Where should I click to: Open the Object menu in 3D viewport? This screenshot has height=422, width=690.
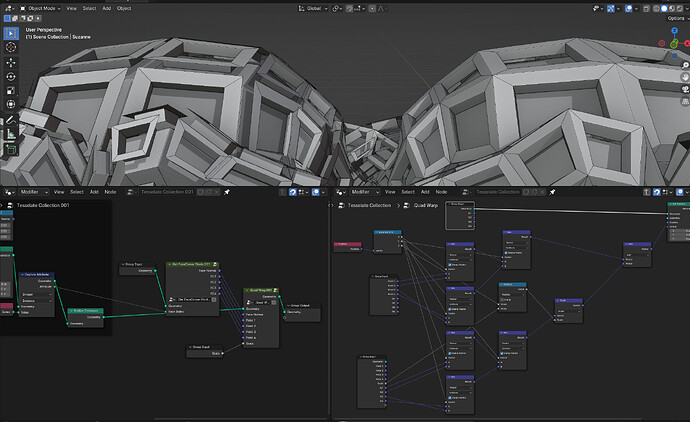124,8
